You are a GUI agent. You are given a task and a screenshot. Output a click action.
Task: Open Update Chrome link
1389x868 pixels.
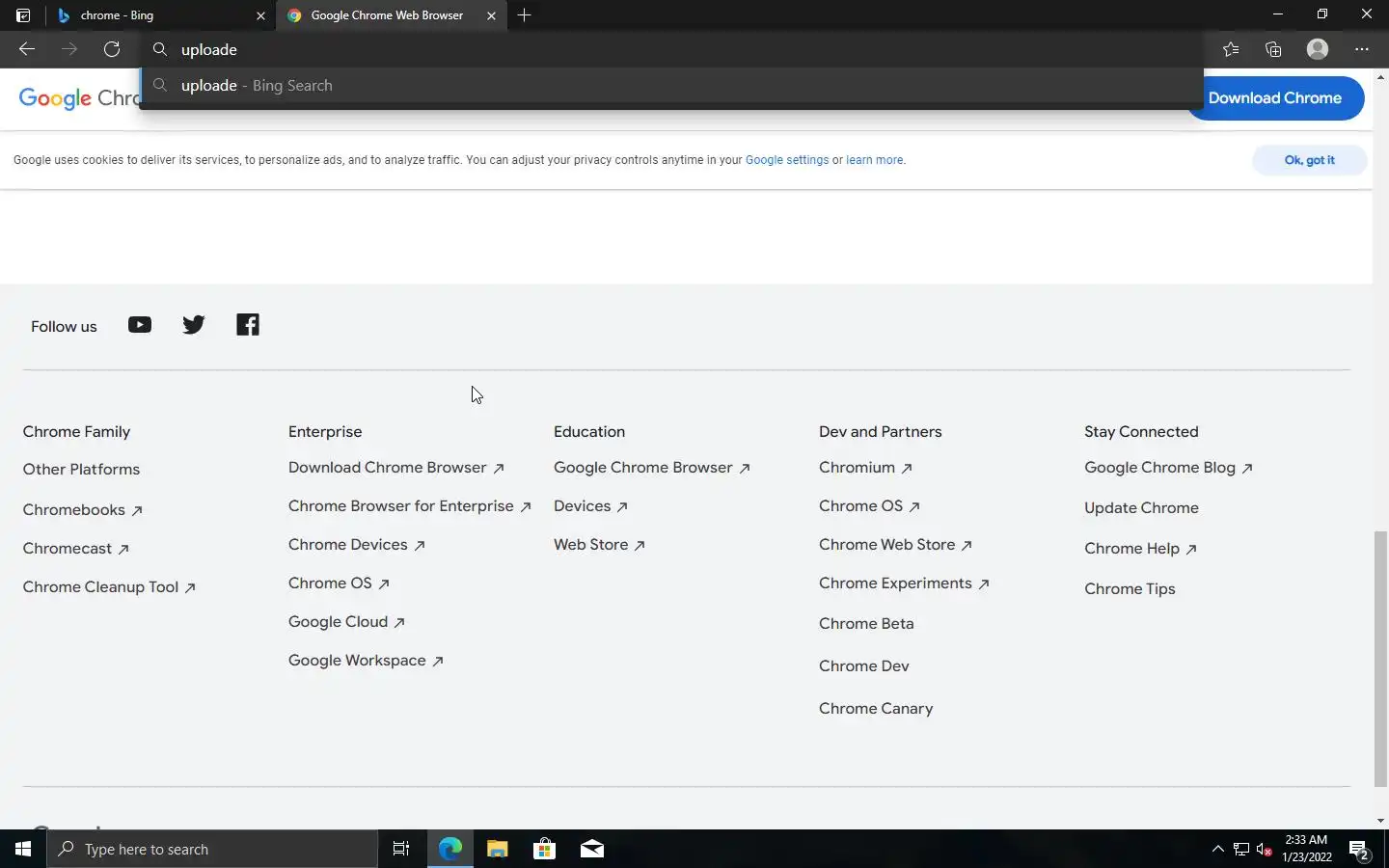(1141, 508)
